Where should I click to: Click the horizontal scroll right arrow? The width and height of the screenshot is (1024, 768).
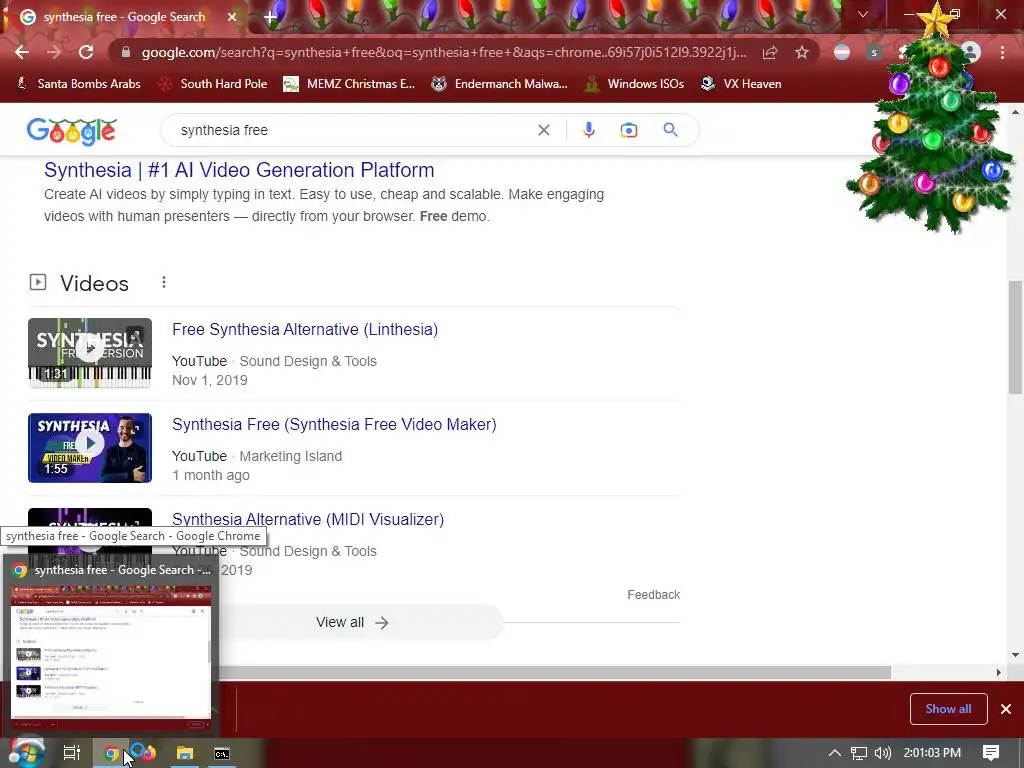click(x=999, y=673)
